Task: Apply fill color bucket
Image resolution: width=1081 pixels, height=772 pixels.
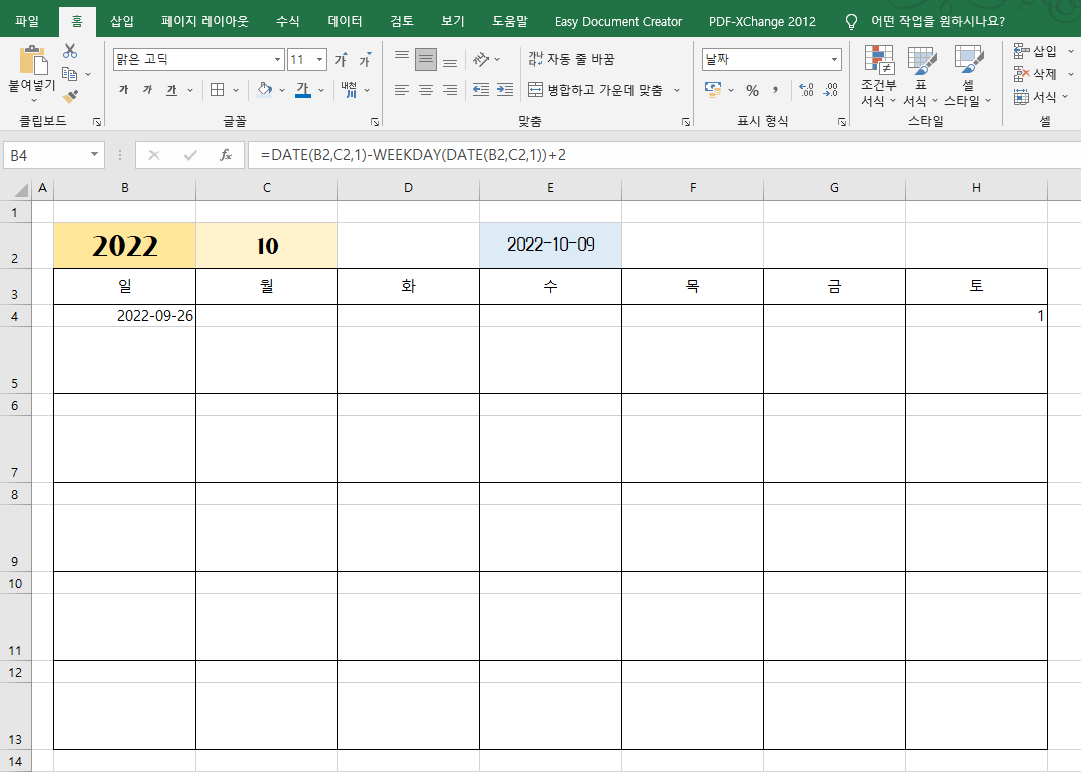Action: (x=265, y=90)
